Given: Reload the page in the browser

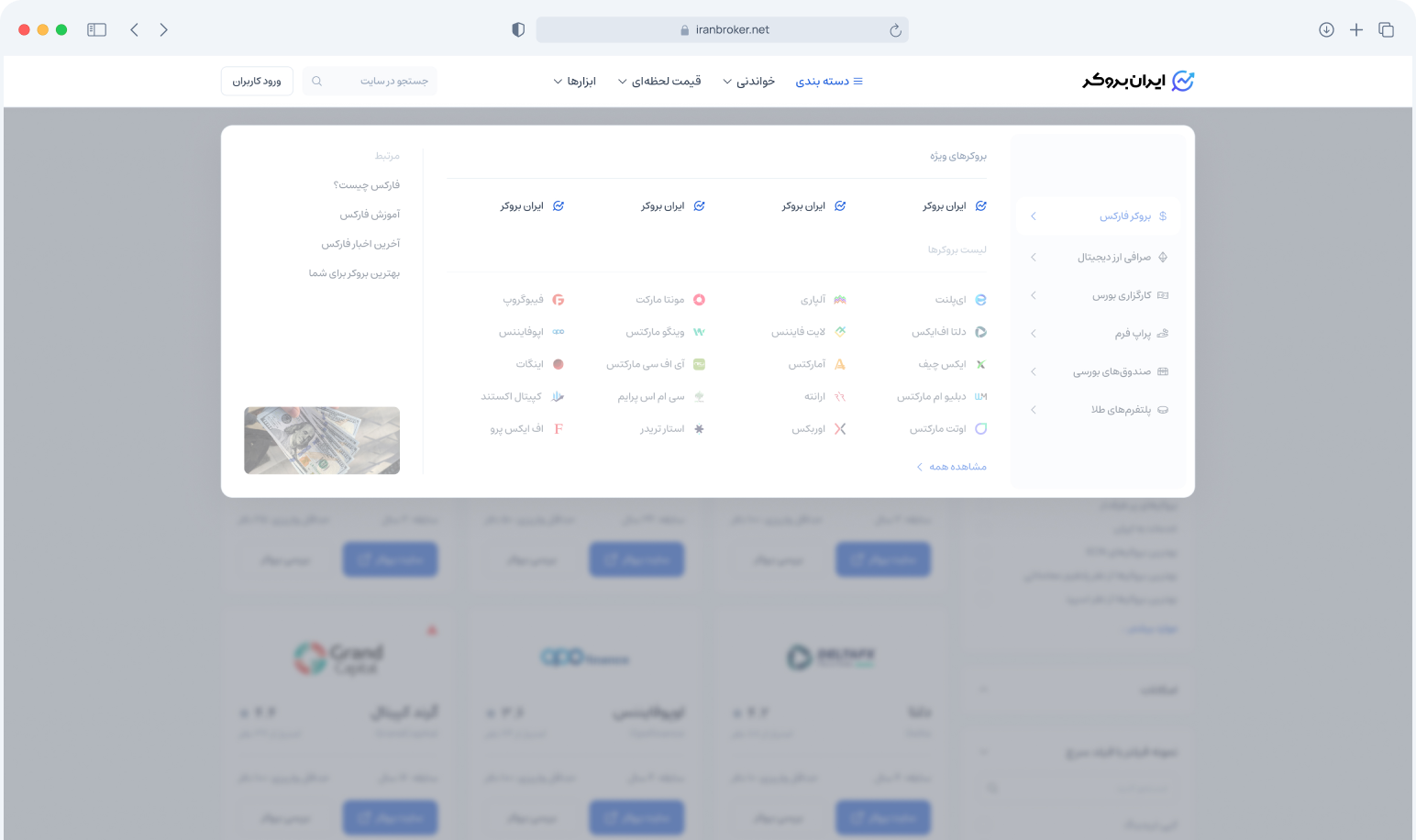Looking at the screenshot, I should (895, 30).
